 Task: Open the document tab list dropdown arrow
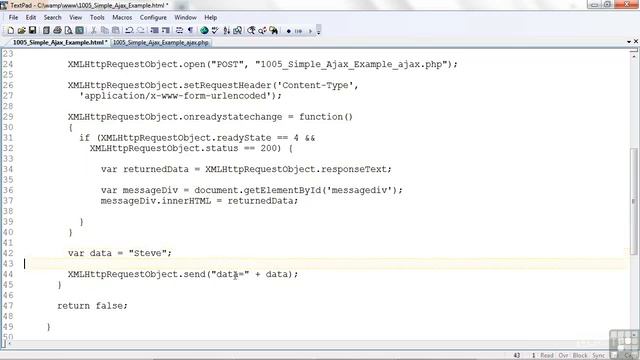click(x=629, y=42)
